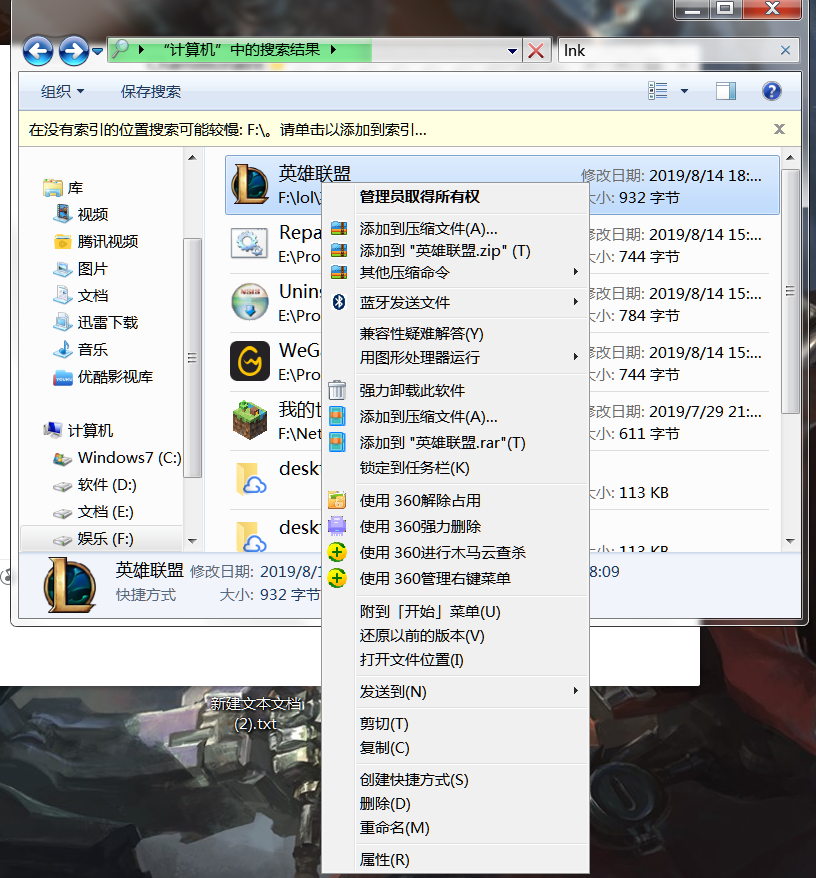Open 优酷影视库 library
The height and width of the screenshot is (878, 816).
103,377
